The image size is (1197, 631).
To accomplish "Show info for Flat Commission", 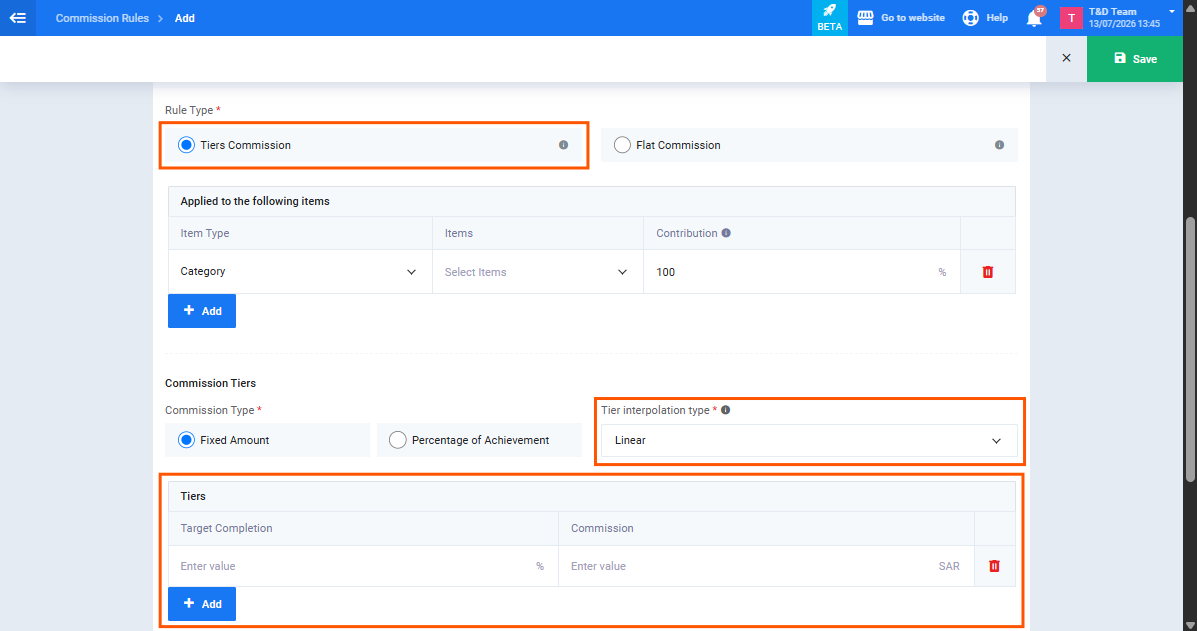I will click(999, 145).
